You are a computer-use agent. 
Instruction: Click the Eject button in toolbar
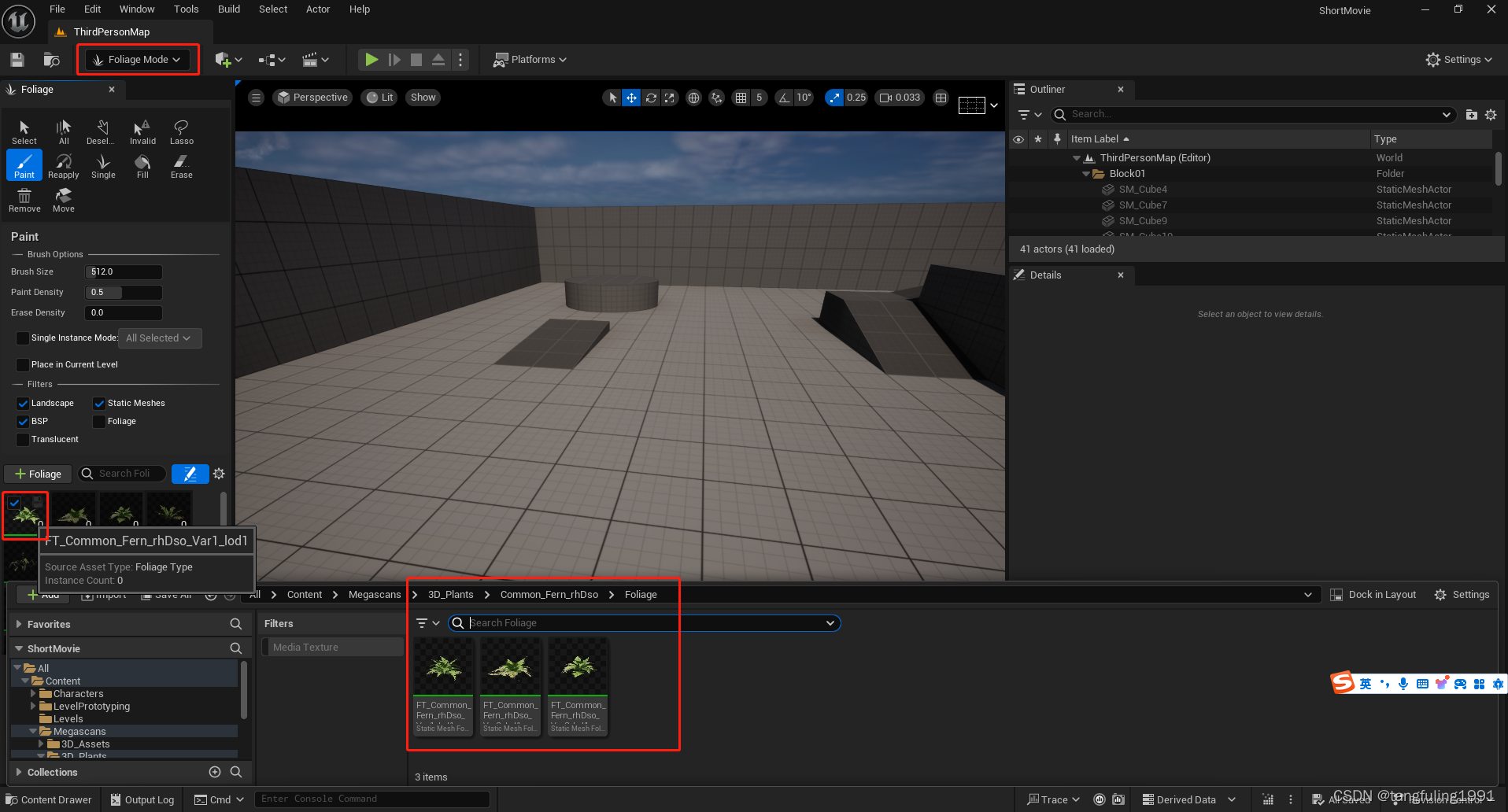point(438,60)
